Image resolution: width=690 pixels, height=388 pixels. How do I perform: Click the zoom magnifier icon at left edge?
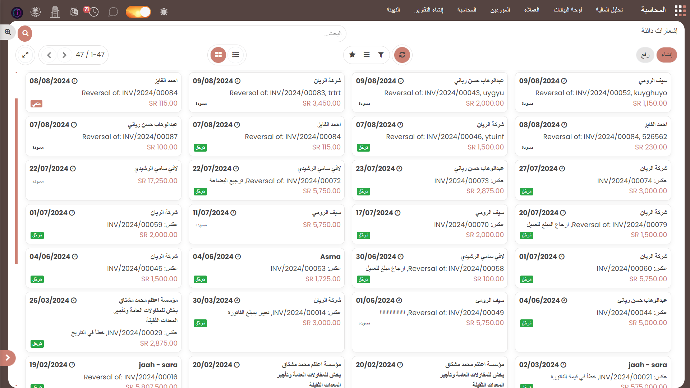[8, 32]
